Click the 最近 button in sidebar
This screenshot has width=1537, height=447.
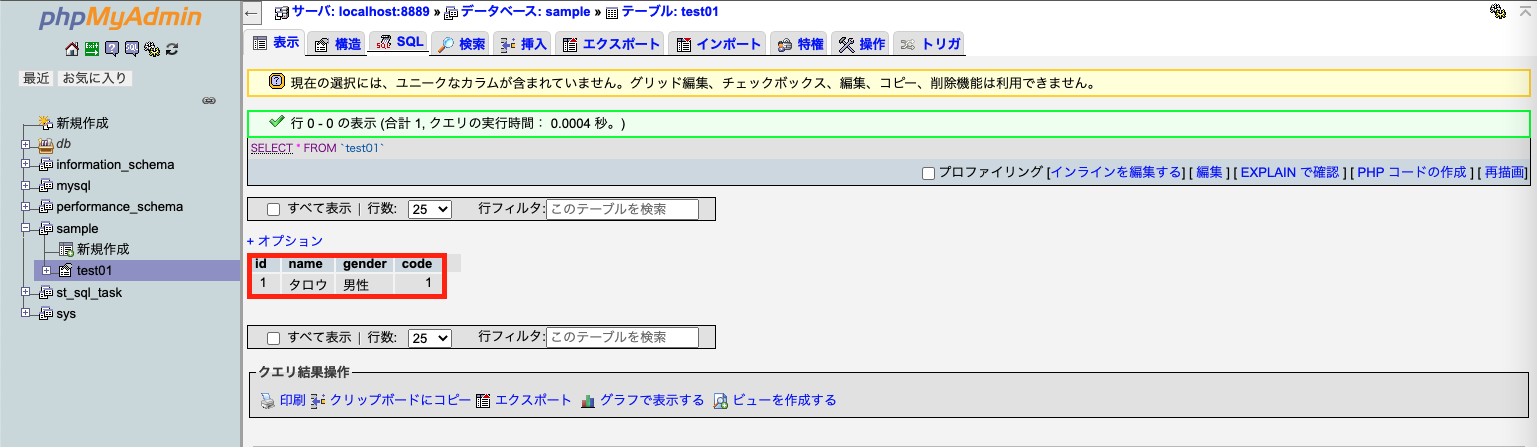click(x=37, y=78)
